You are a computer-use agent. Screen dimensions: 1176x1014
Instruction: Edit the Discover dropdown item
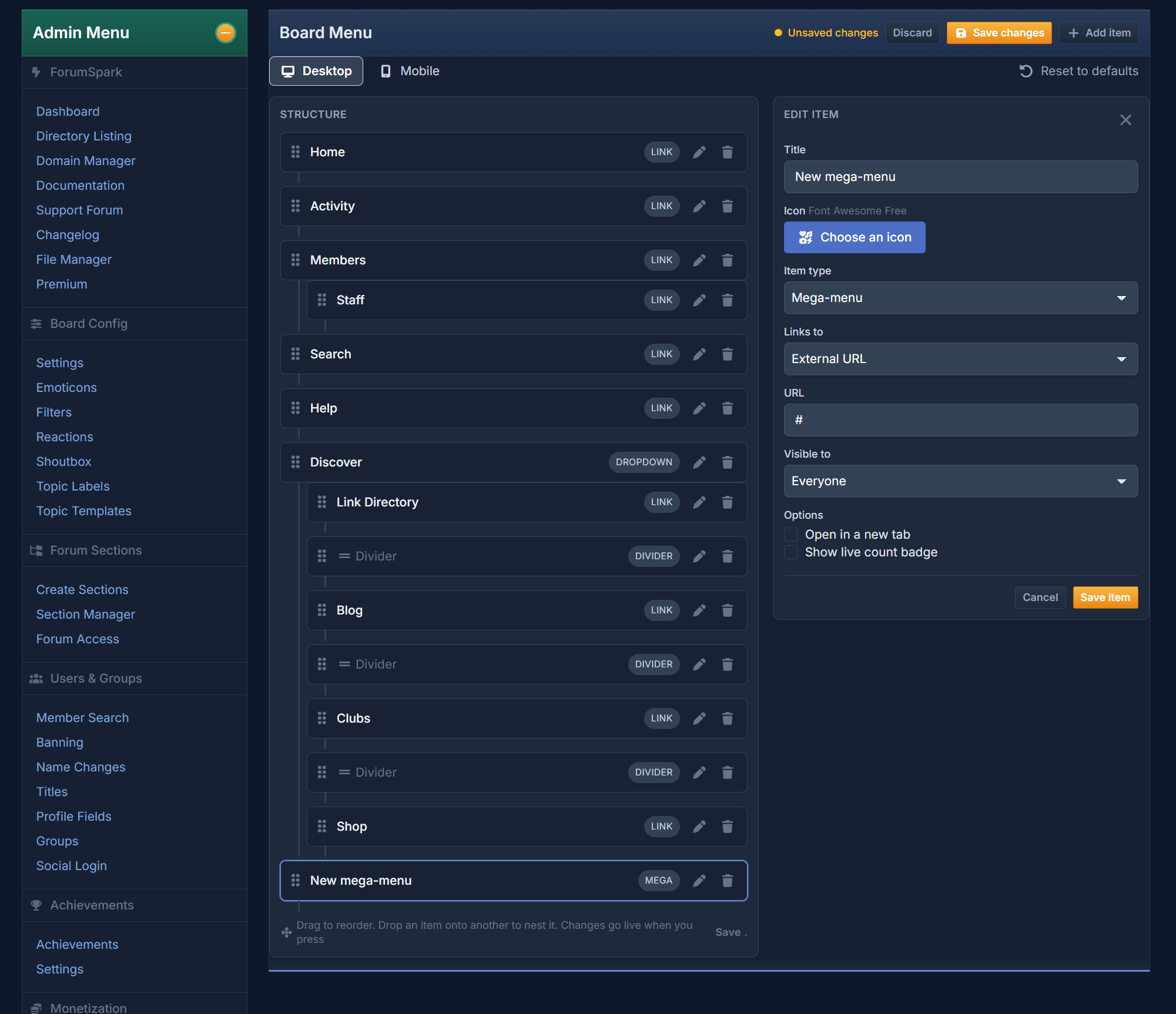pos(699,462)
